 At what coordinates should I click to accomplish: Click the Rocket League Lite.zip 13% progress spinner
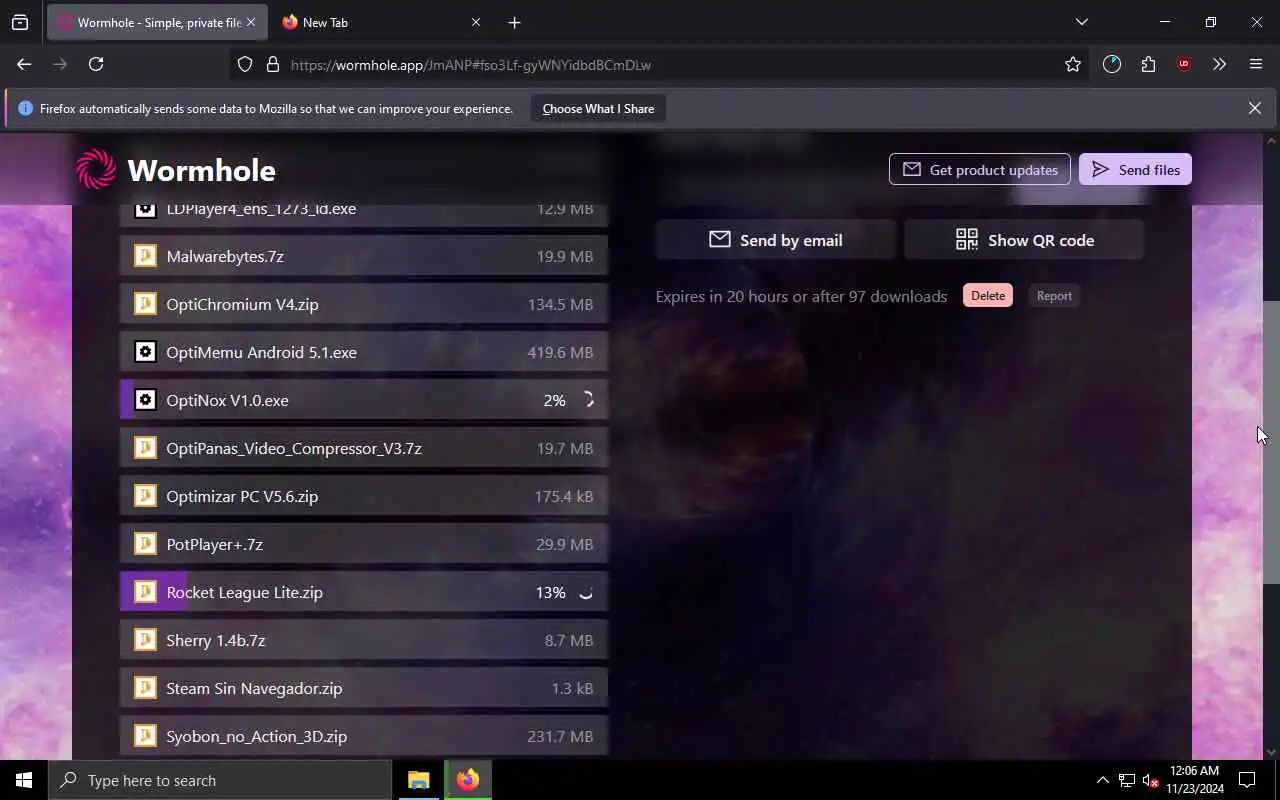587,592
